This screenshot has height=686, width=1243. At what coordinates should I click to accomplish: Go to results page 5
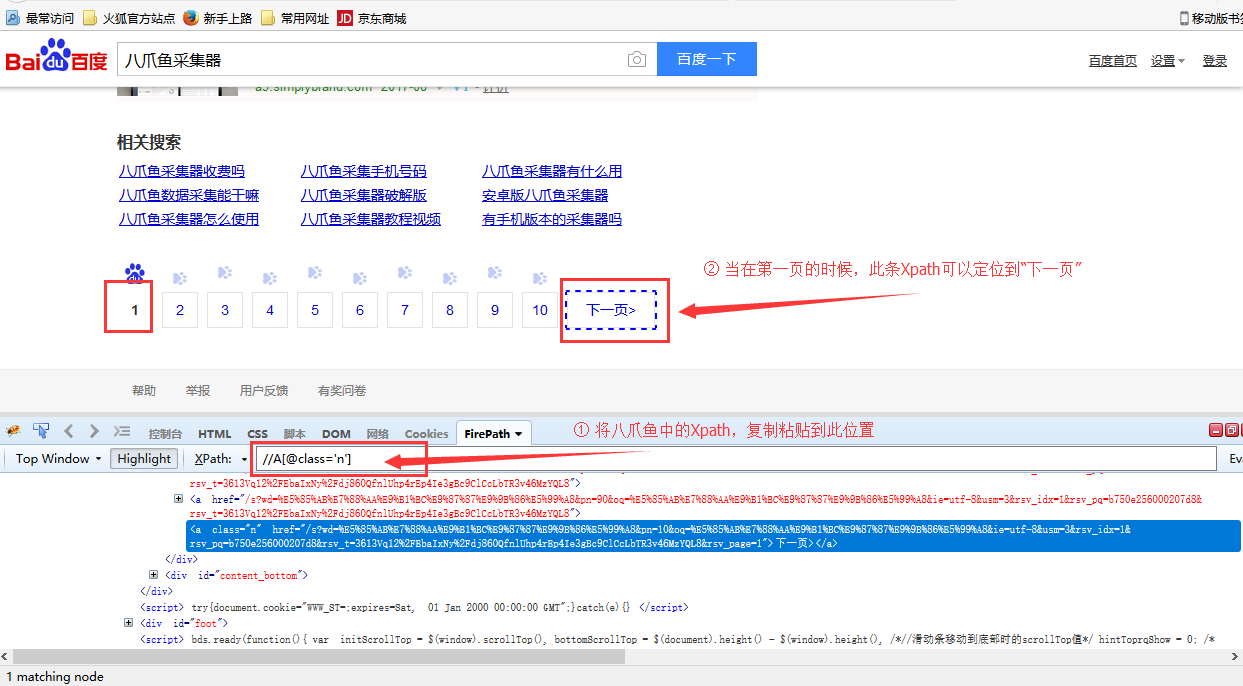click(315, 310)
